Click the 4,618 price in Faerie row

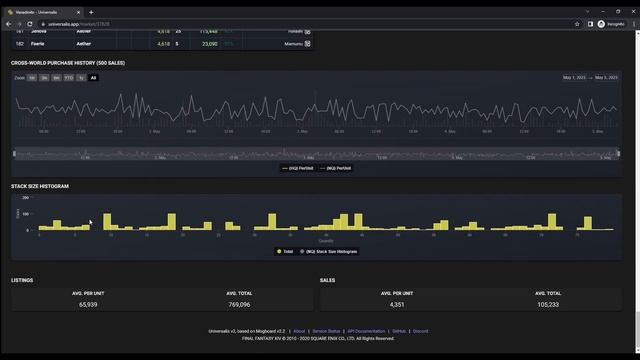point(163,44)
